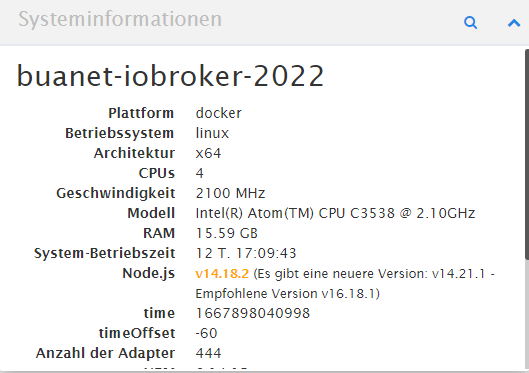Viewport: 529px width, 373px height.
Task: Click the vertical scrollbar thumb
Action: coord(527,154)
